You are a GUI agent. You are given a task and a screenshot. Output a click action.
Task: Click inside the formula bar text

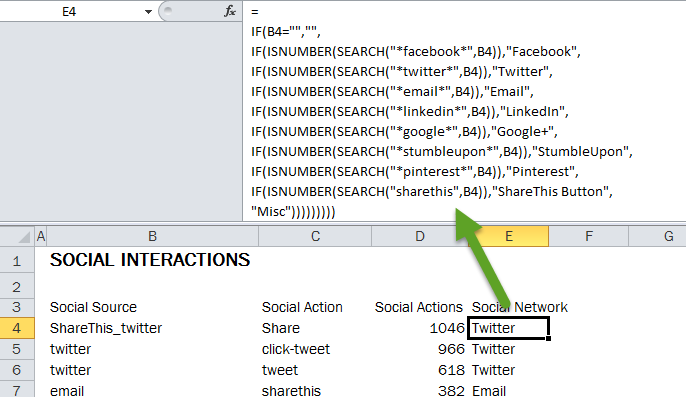click(x=464, y=112)
